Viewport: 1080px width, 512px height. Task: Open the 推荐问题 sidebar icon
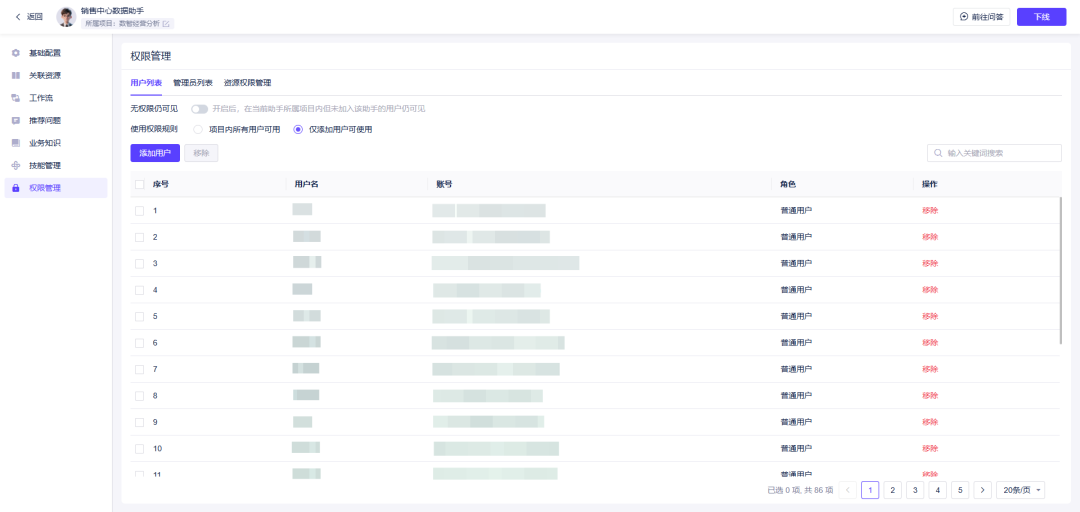(16, 121)
